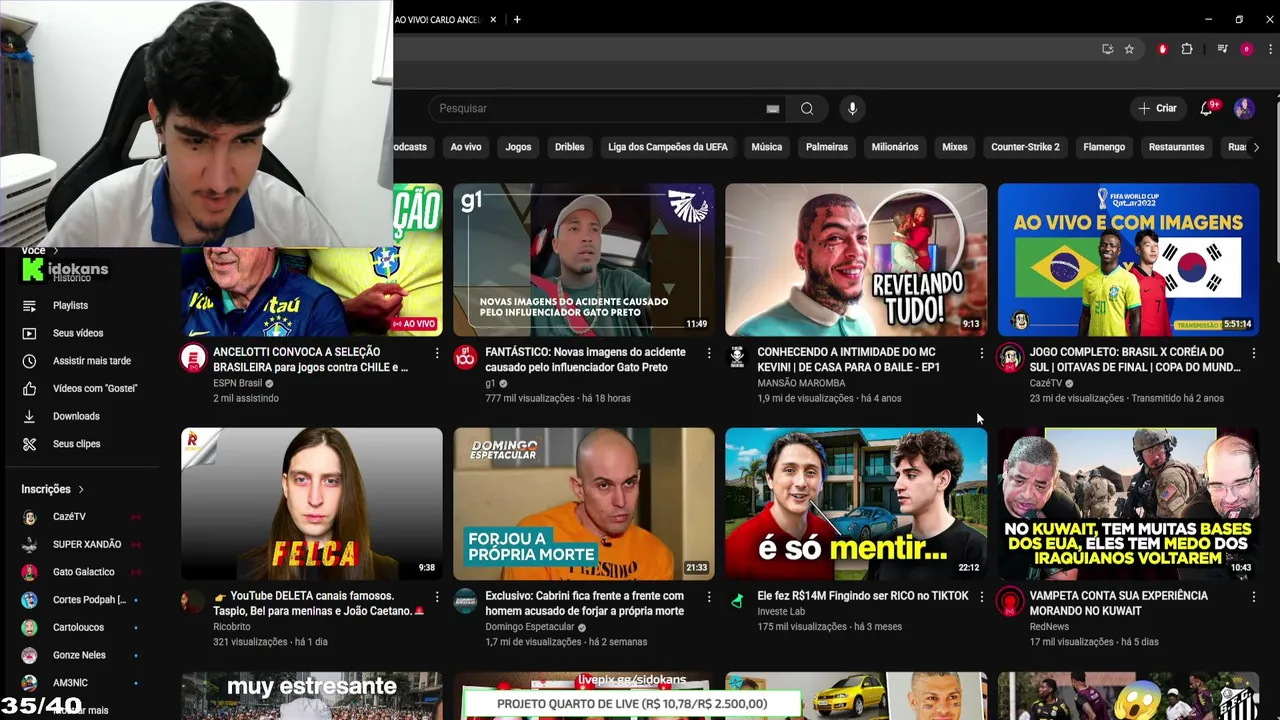This screenshot has width=1280, height=720.
Task: Click install app icon in address bar
Action: click(x=1107, y=49)
